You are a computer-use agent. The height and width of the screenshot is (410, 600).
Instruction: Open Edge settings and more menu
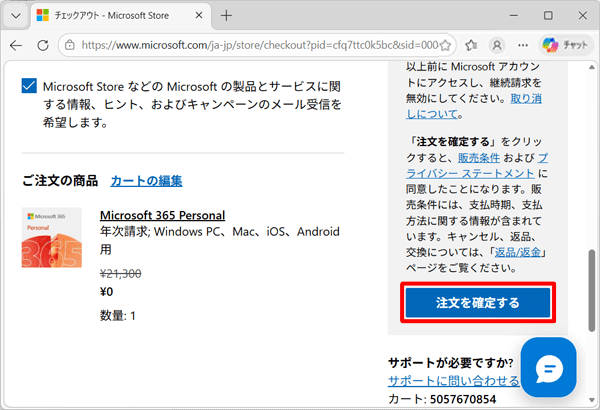tap(521, 45)
